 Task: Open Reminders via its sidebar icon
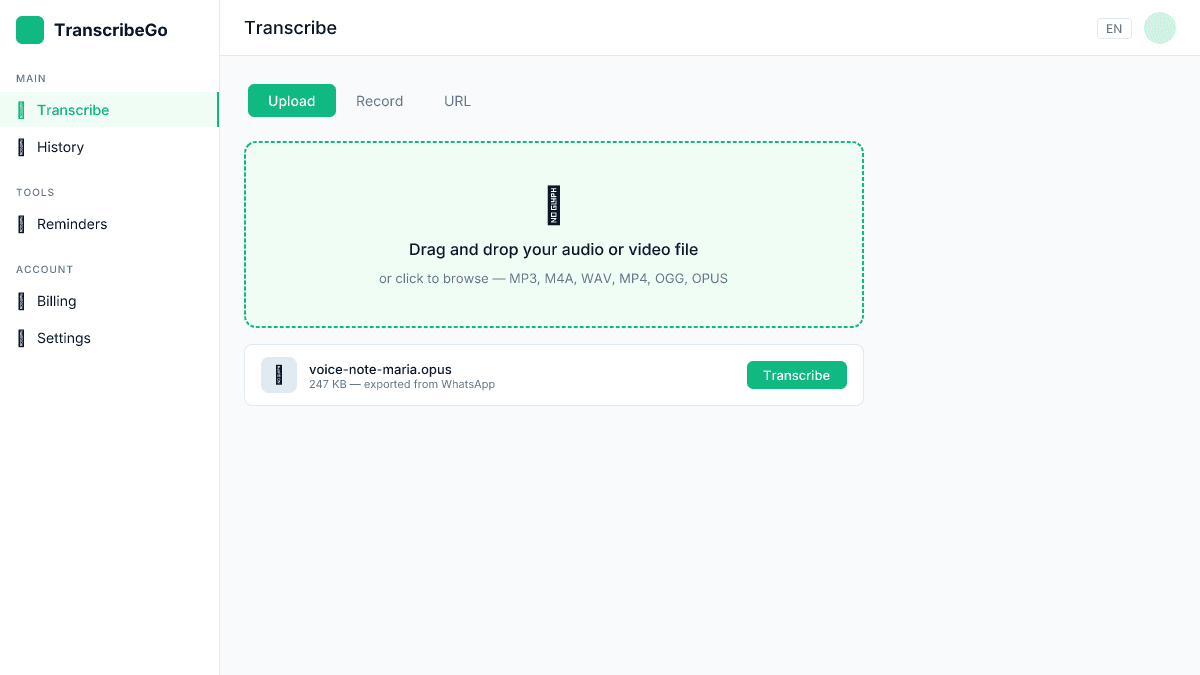(22, 224)
